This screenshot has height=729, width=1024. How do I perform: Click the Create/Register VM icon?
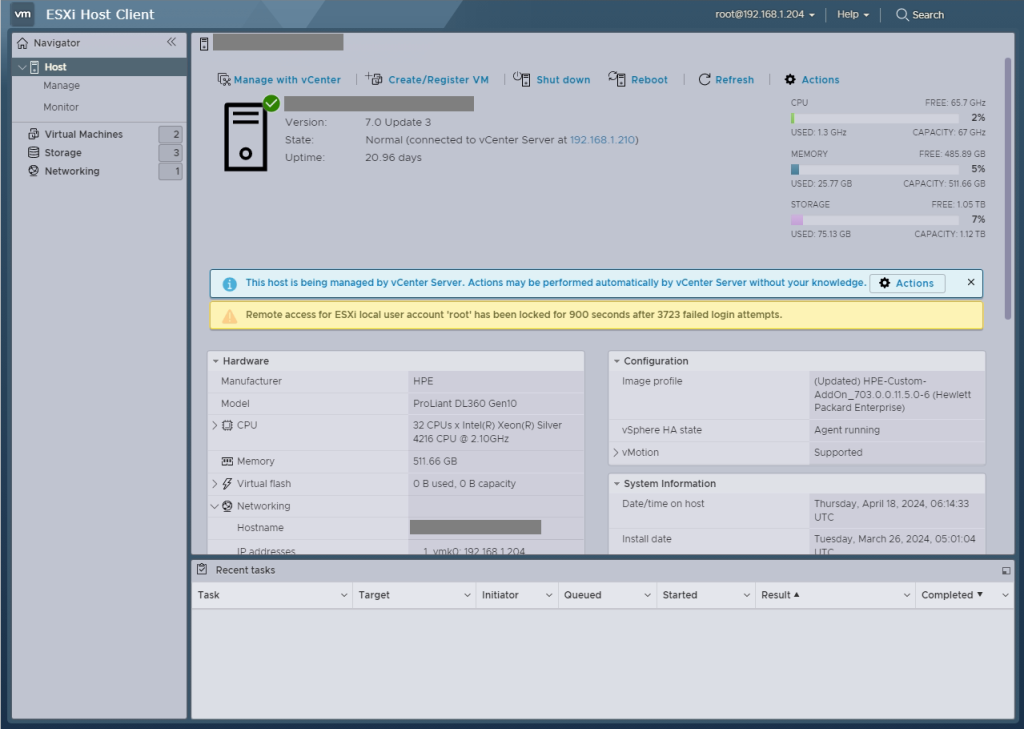tap(374, 78)
